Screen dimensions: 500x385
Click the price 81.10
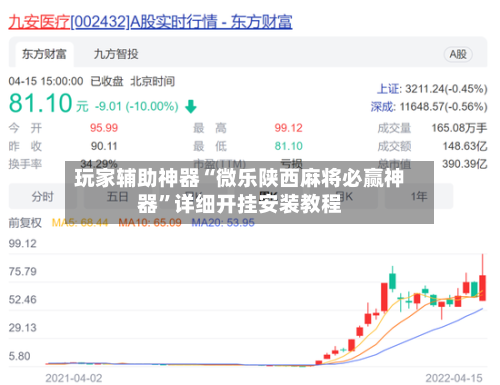point(40,103)
